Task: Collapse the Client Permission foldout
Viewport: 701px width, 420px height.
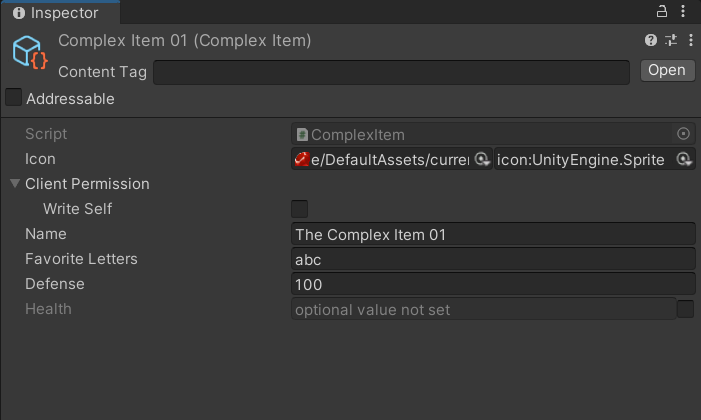Action: [15, 184]
